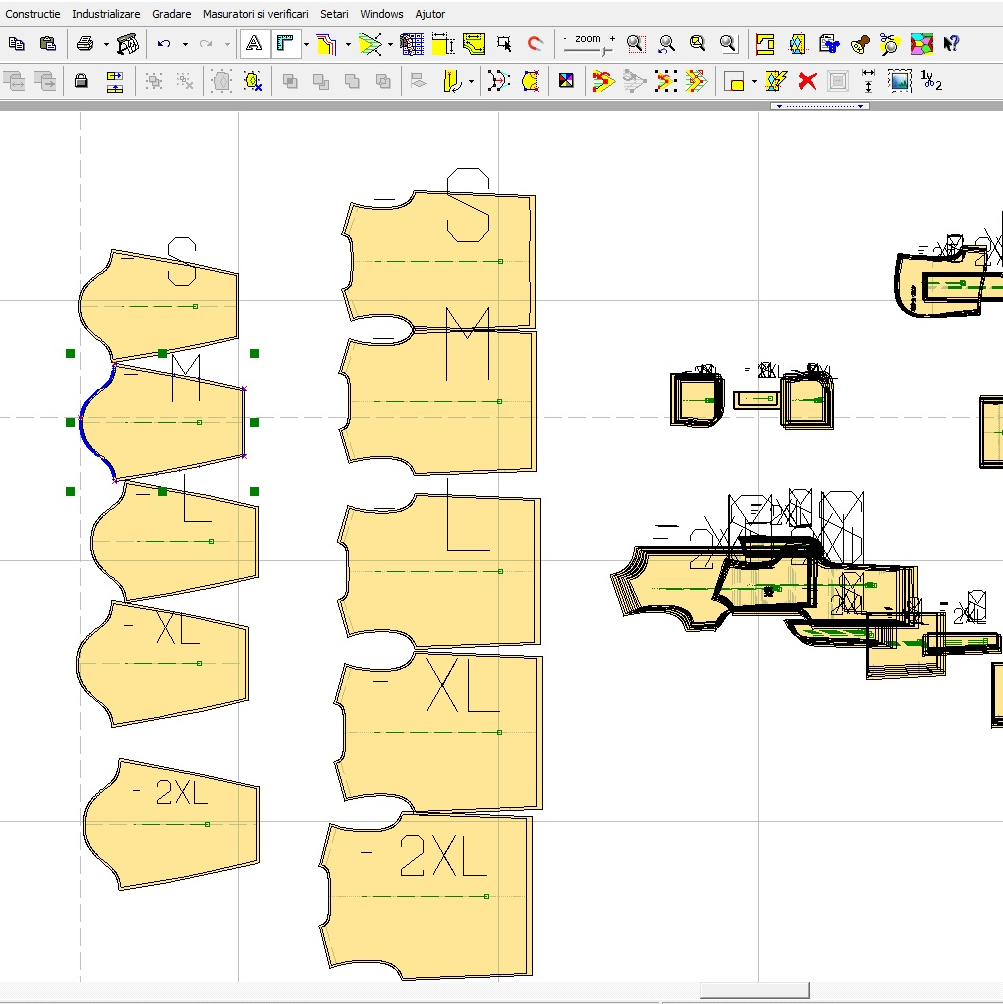
Task: Open the Gradare menu
Action: click(171, 14)
